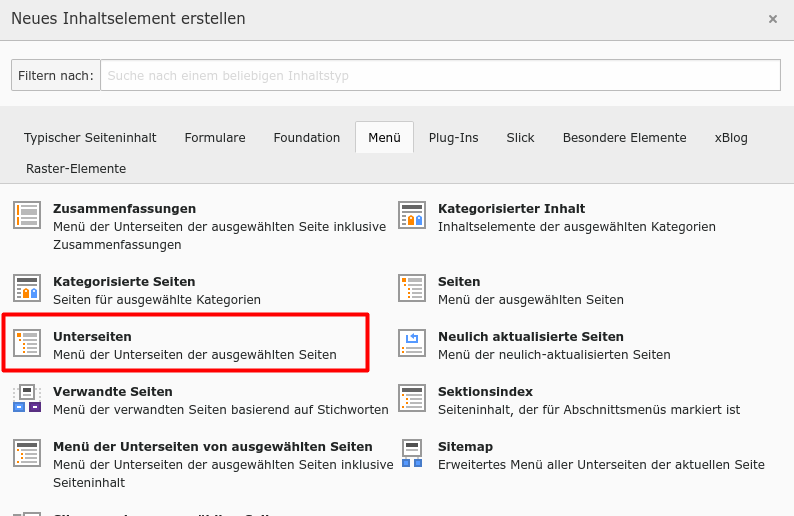Click the Sitemap icon
The height and width of the screenshot is (516, 794).
click(x=412, y=453)
